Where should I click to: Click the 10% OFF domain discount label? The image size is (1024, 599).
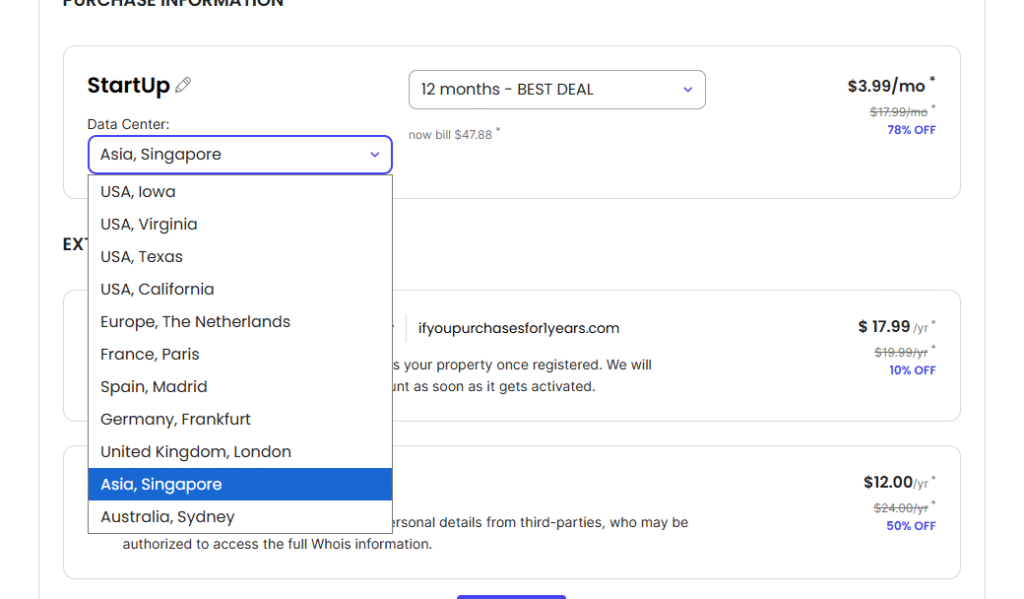coord(912,370)
